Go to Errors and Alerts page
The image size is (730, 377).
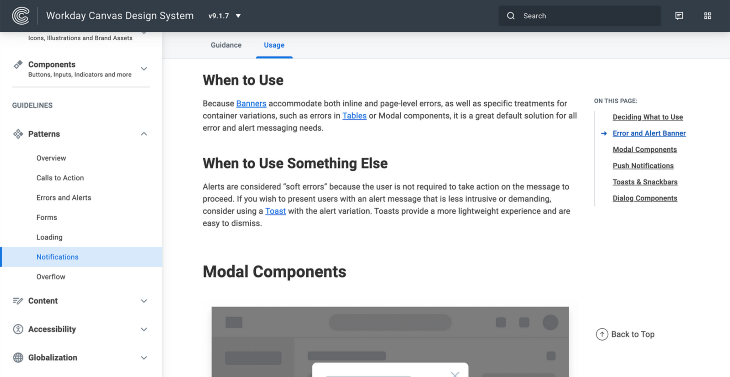pyautogui.click(x=64, y=198)
